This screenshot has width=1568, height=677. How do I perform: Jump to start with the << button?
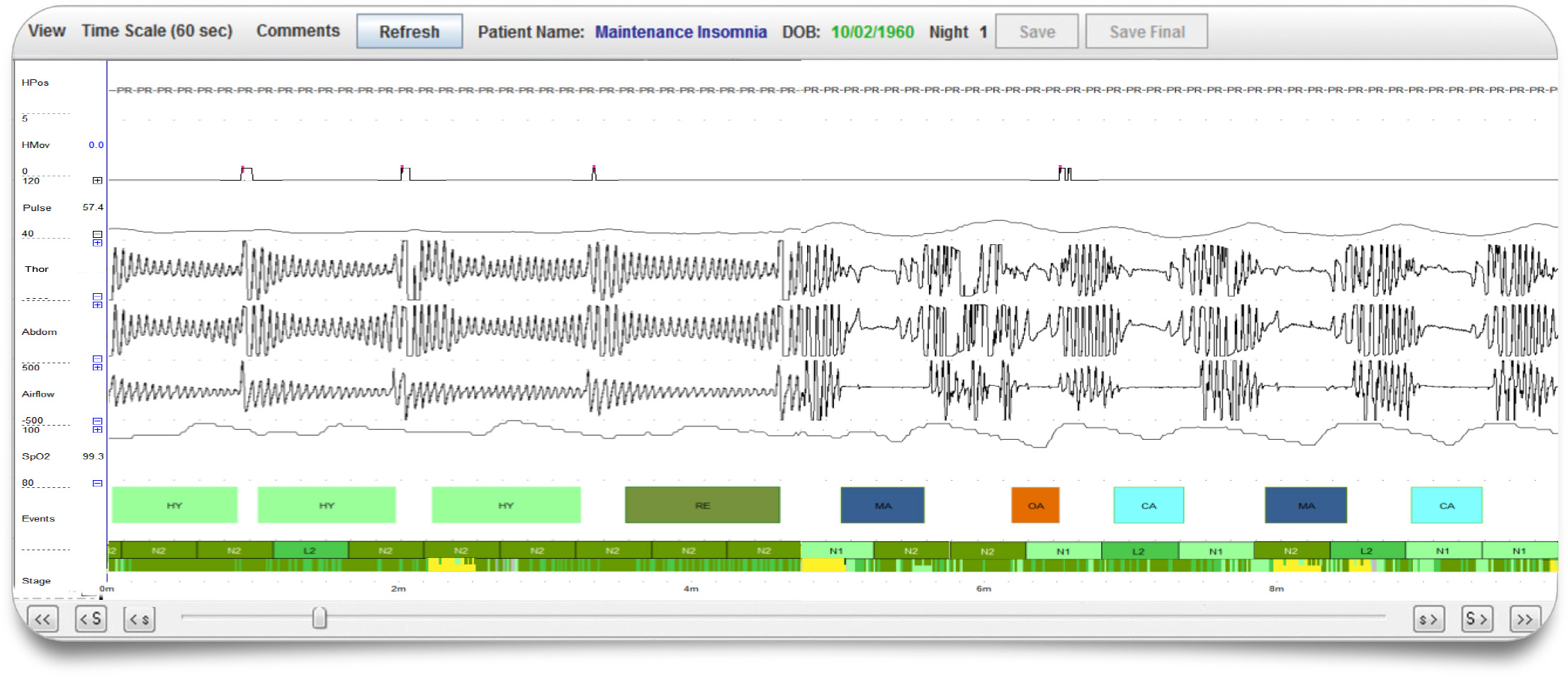pyautogui.click(x=43, y=619)
